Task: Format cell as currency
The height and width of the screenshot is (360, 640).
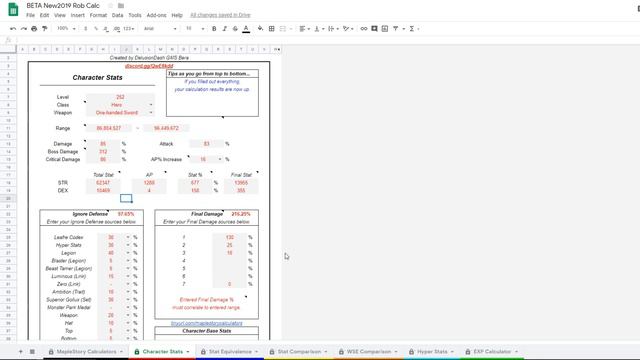Action: pyautogui.click(x=85, y=29)
